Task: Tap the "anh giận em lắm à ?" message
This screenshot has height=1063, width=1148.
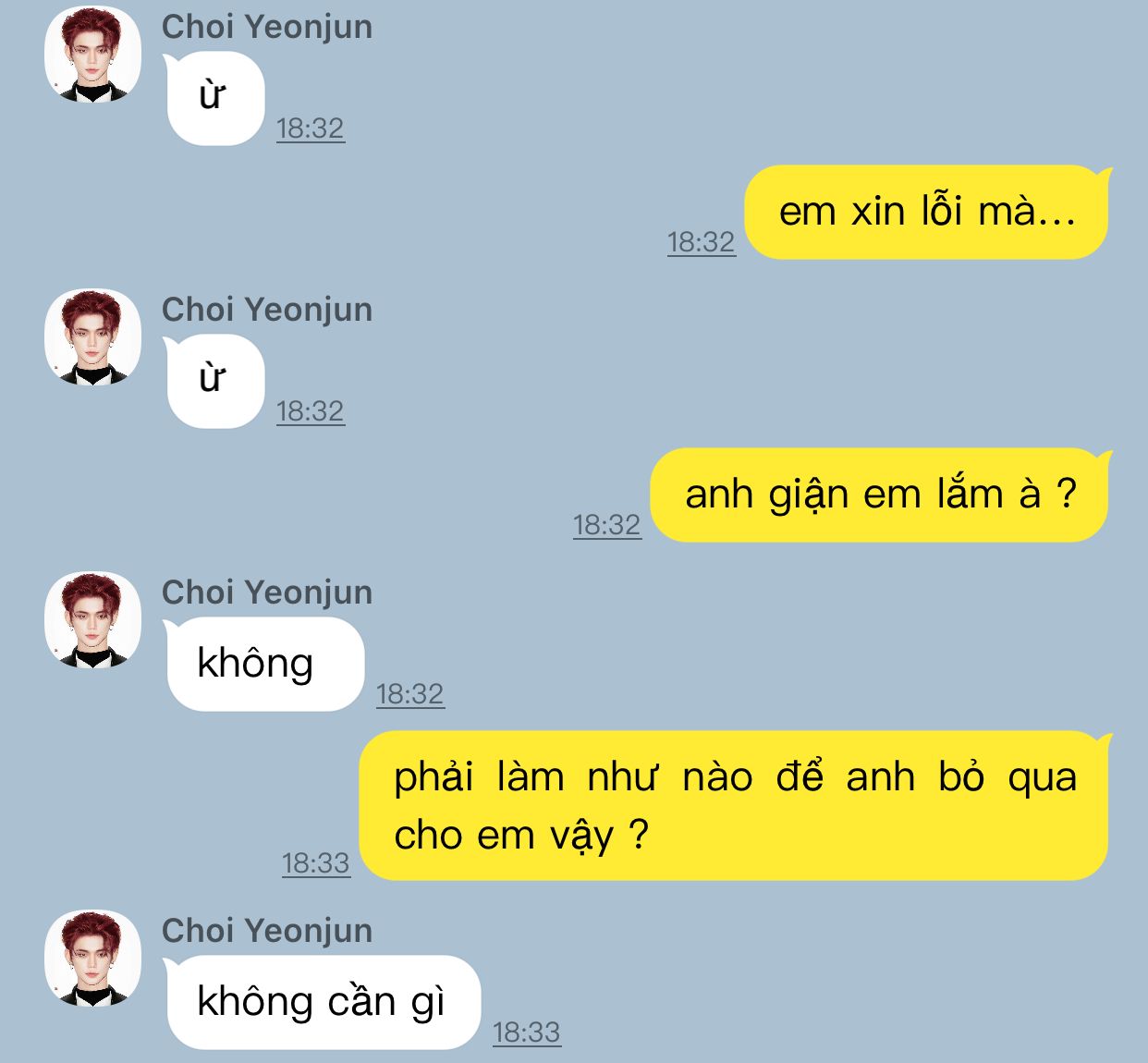Action: (x=879, y=495)
